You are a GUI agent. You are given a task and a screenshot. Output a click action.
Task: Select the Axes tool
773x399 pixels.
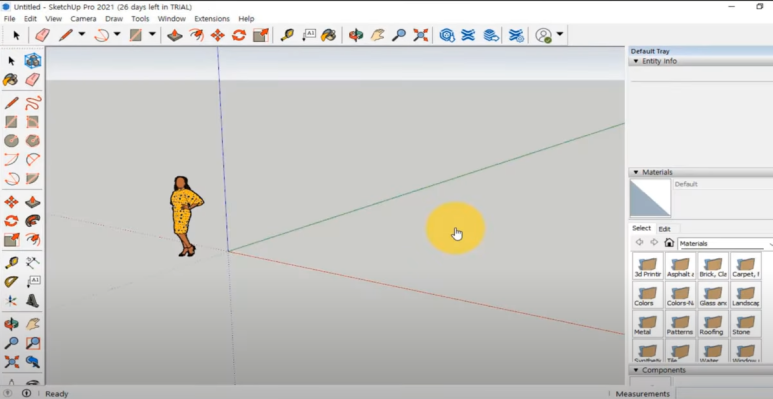point(11,300)
